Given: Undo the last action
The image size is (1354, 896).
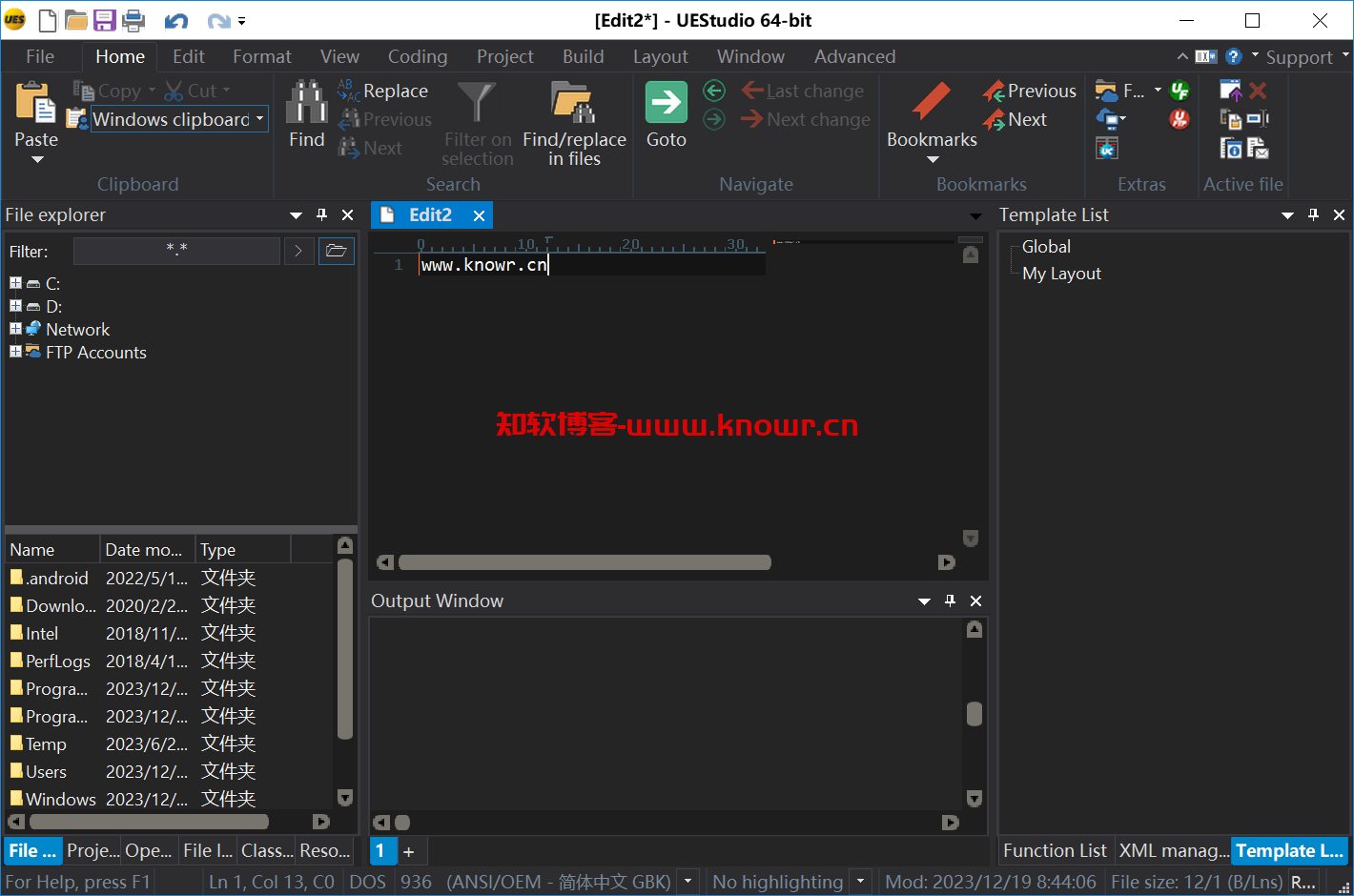Looking at the screenshot, I should [176, 21].
